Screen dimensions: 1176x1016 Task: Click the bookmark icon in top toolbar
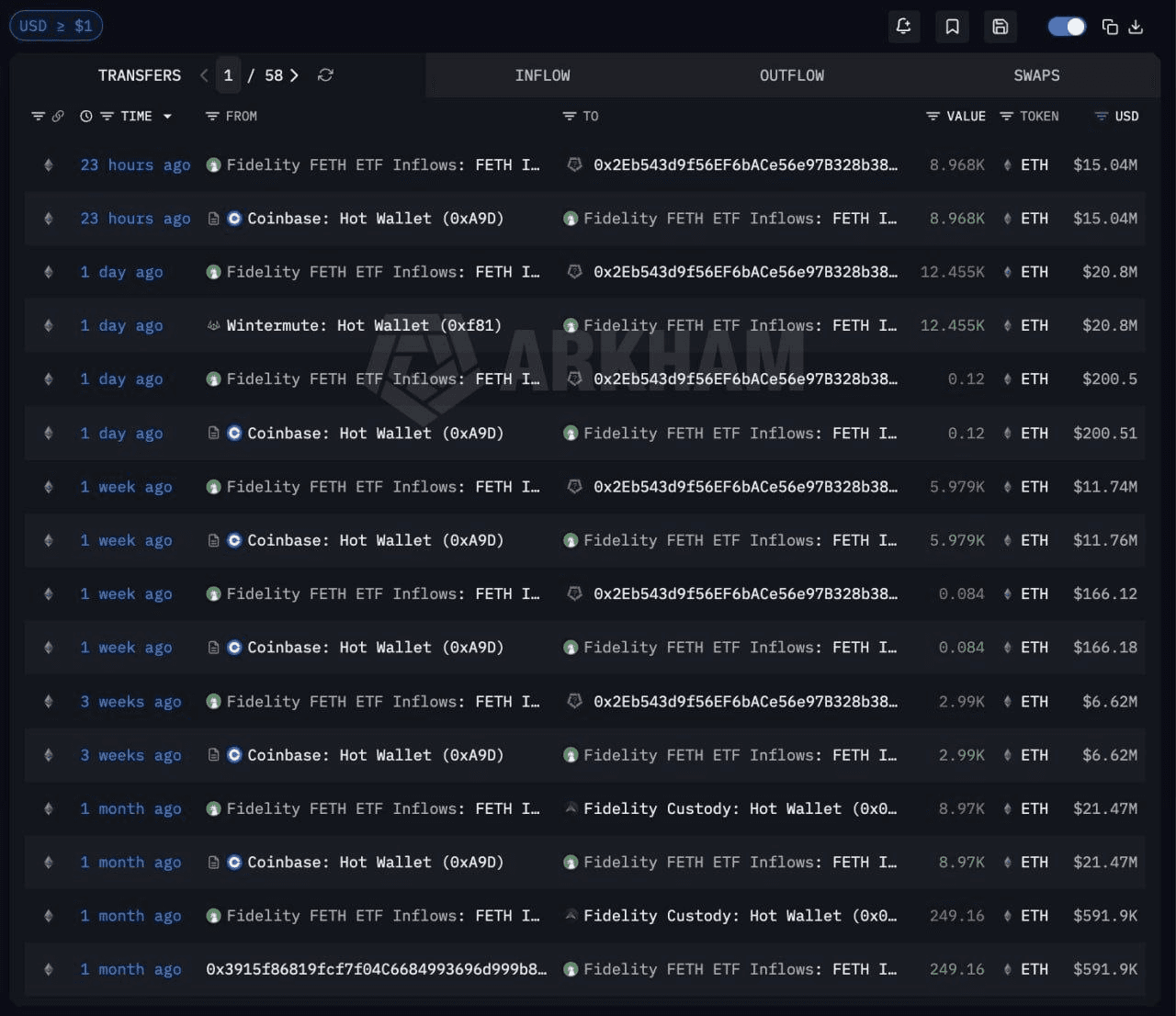pos(953,27)
